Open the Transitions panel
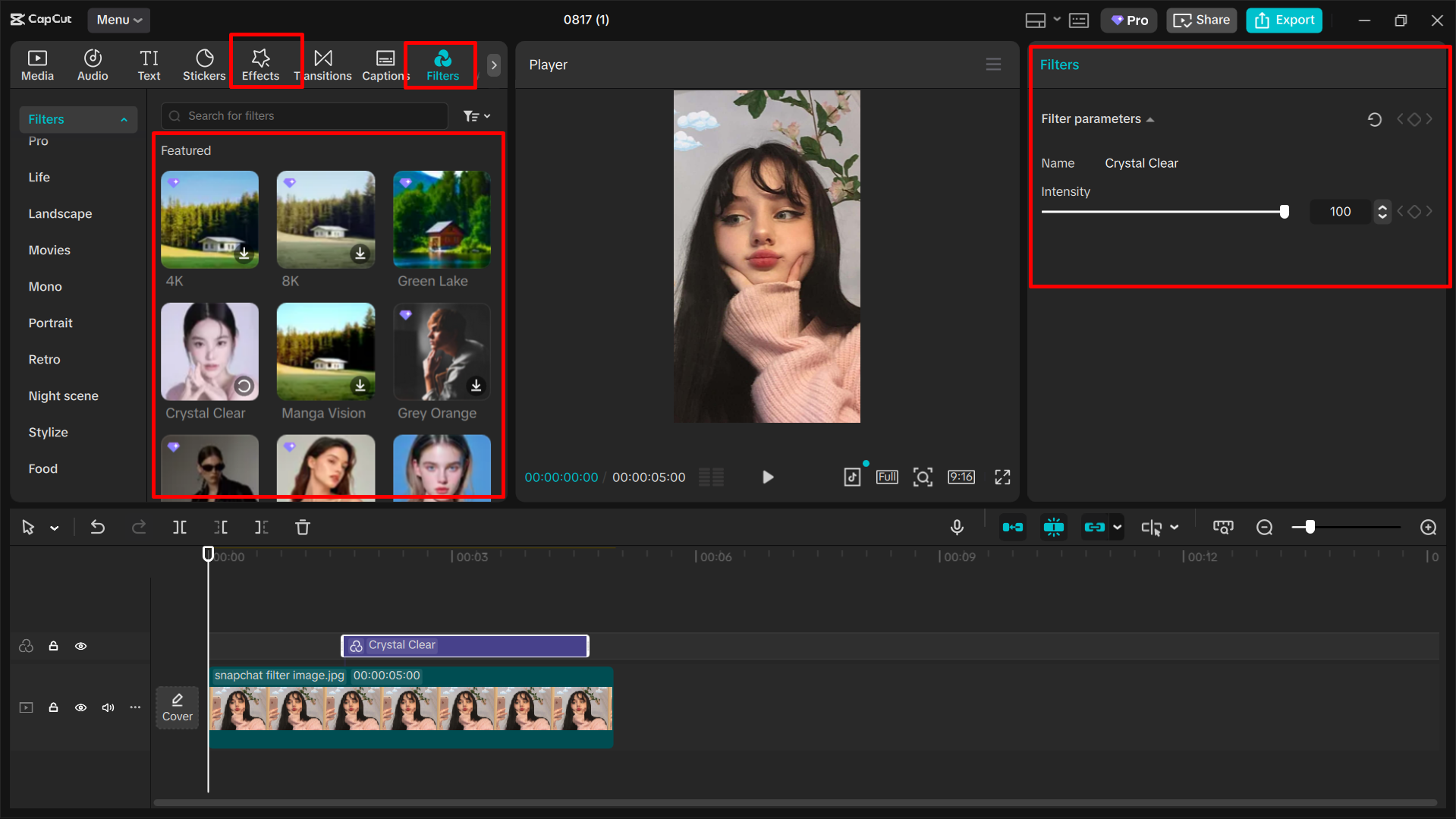This screenshot has height=819, width=1456. pyautogui.click(x=323, y=64)
